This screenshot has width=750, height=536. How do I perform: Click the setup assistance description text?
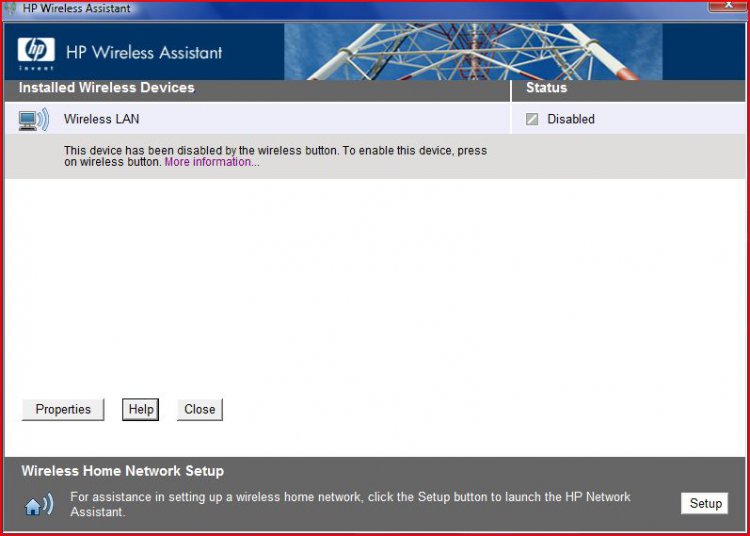click(350, 504)
